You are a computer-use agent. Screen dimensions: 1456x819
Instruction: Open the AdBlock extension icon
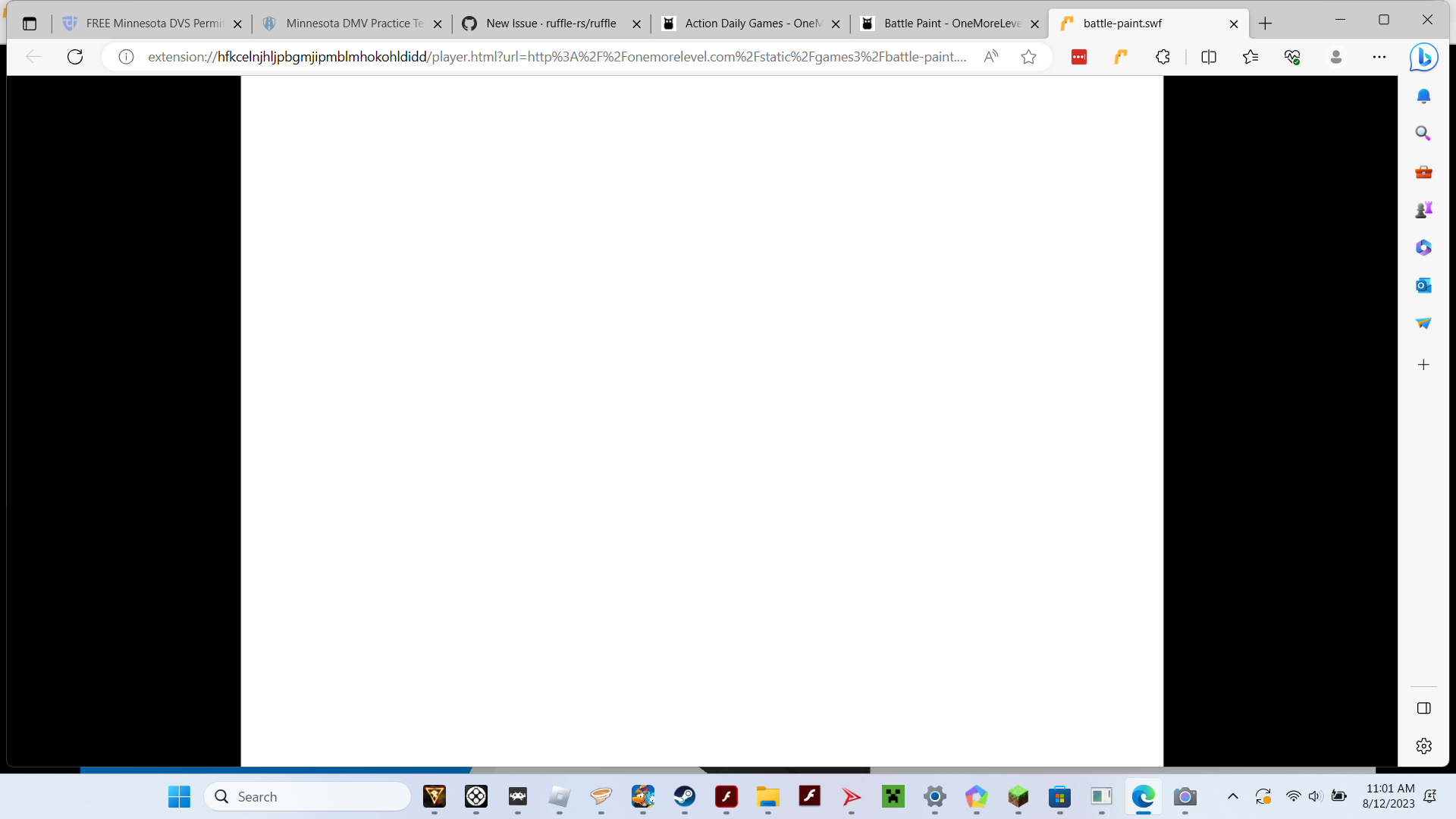[x=1079, y=57]
